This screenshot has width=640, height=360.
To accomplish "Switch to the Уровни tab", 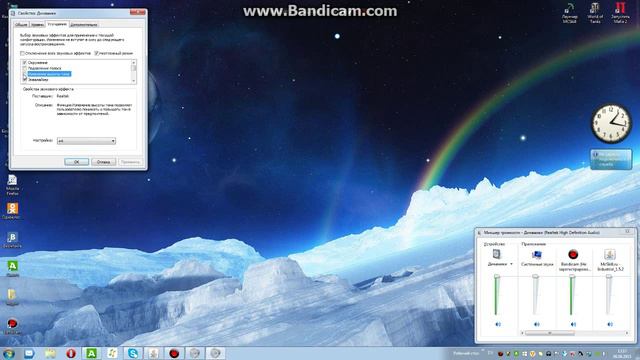I will coord(37,24).
